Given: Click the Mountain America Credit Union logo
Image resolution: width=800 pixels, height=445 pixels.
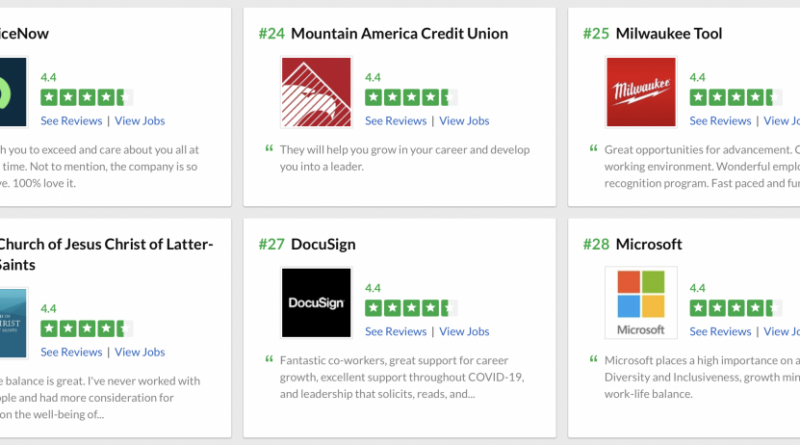Looking at the screenshot, I should [316, 92].
